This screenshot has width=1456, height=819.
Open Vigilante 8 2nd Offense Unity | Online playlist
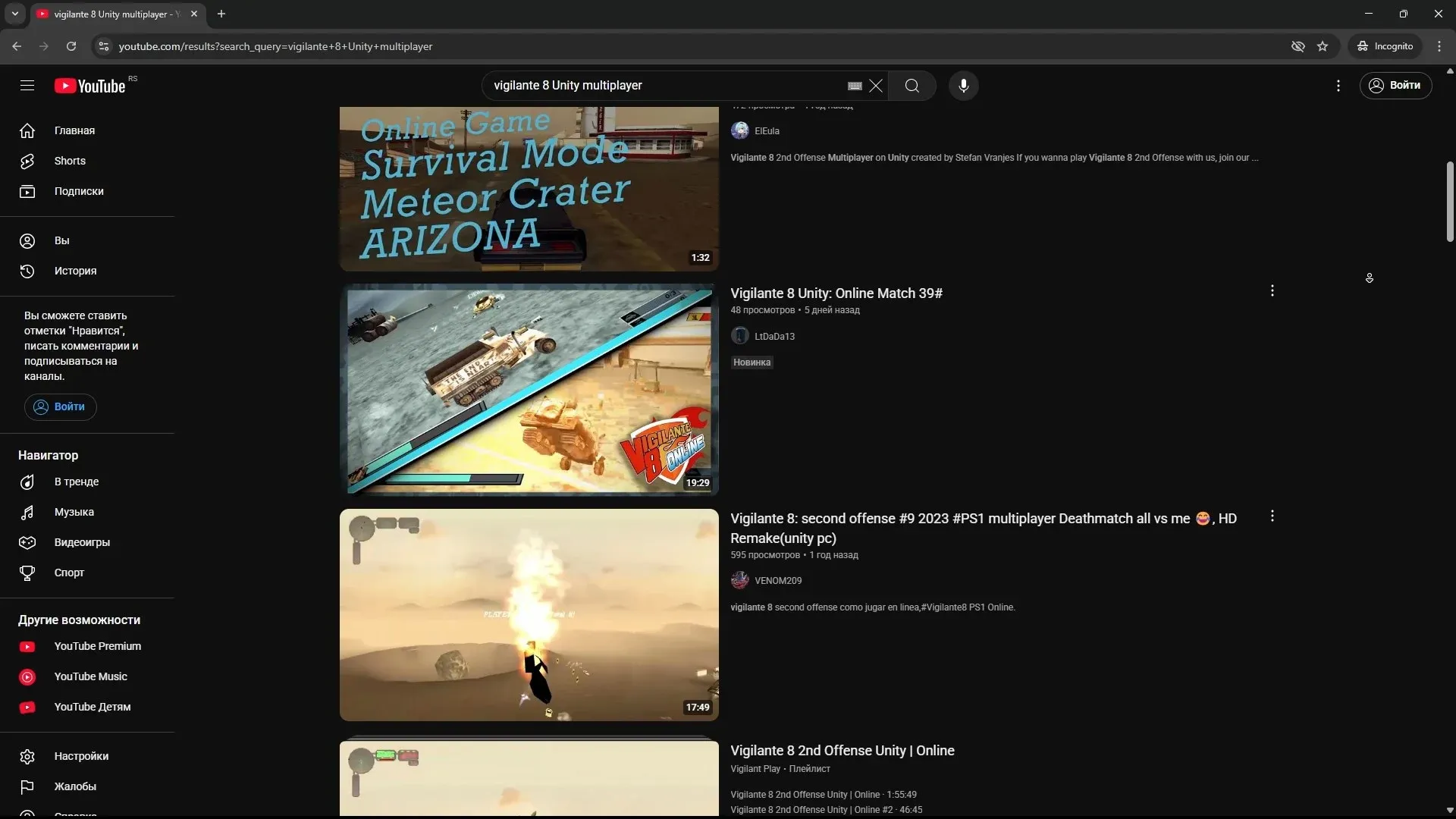point(842,751)
